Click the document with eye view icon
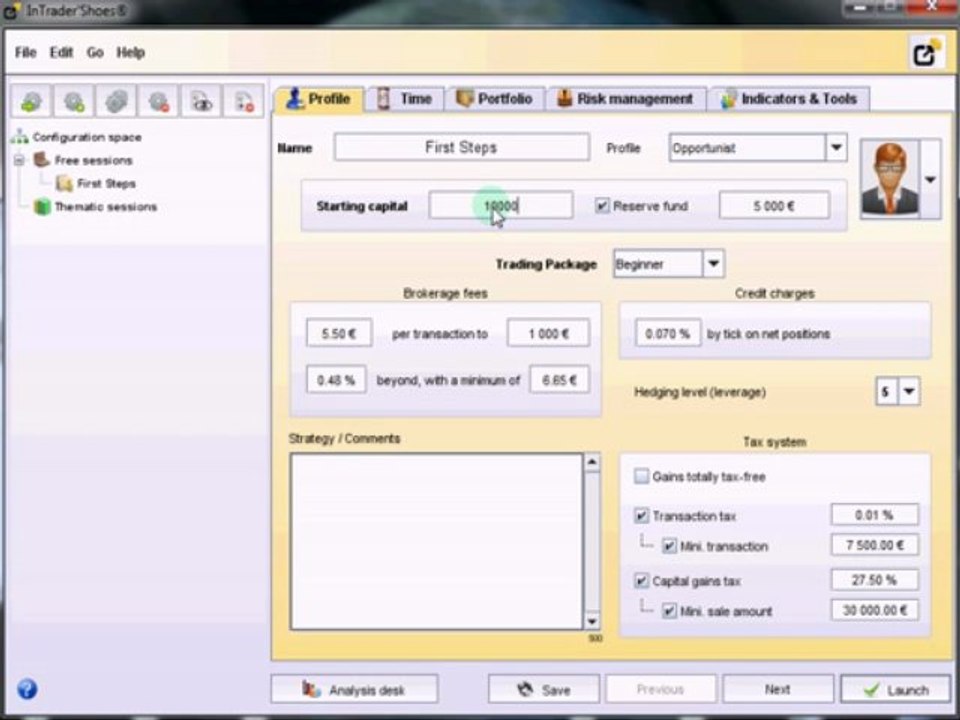Screen dimensions: 960x720 click(x=201, y=102)
